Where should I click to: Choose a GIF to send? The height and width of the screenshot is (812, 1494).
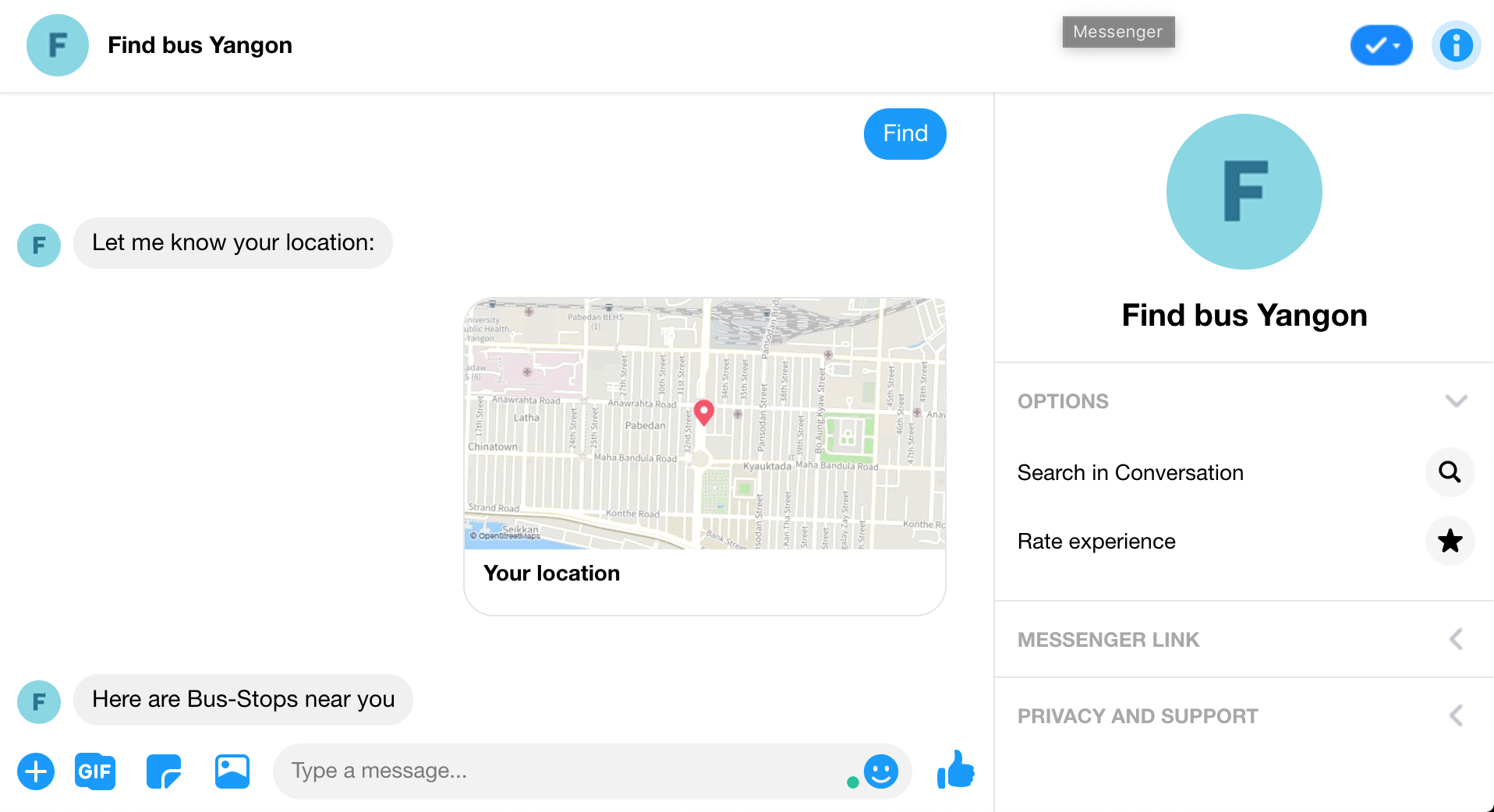(x=95, y=771)
